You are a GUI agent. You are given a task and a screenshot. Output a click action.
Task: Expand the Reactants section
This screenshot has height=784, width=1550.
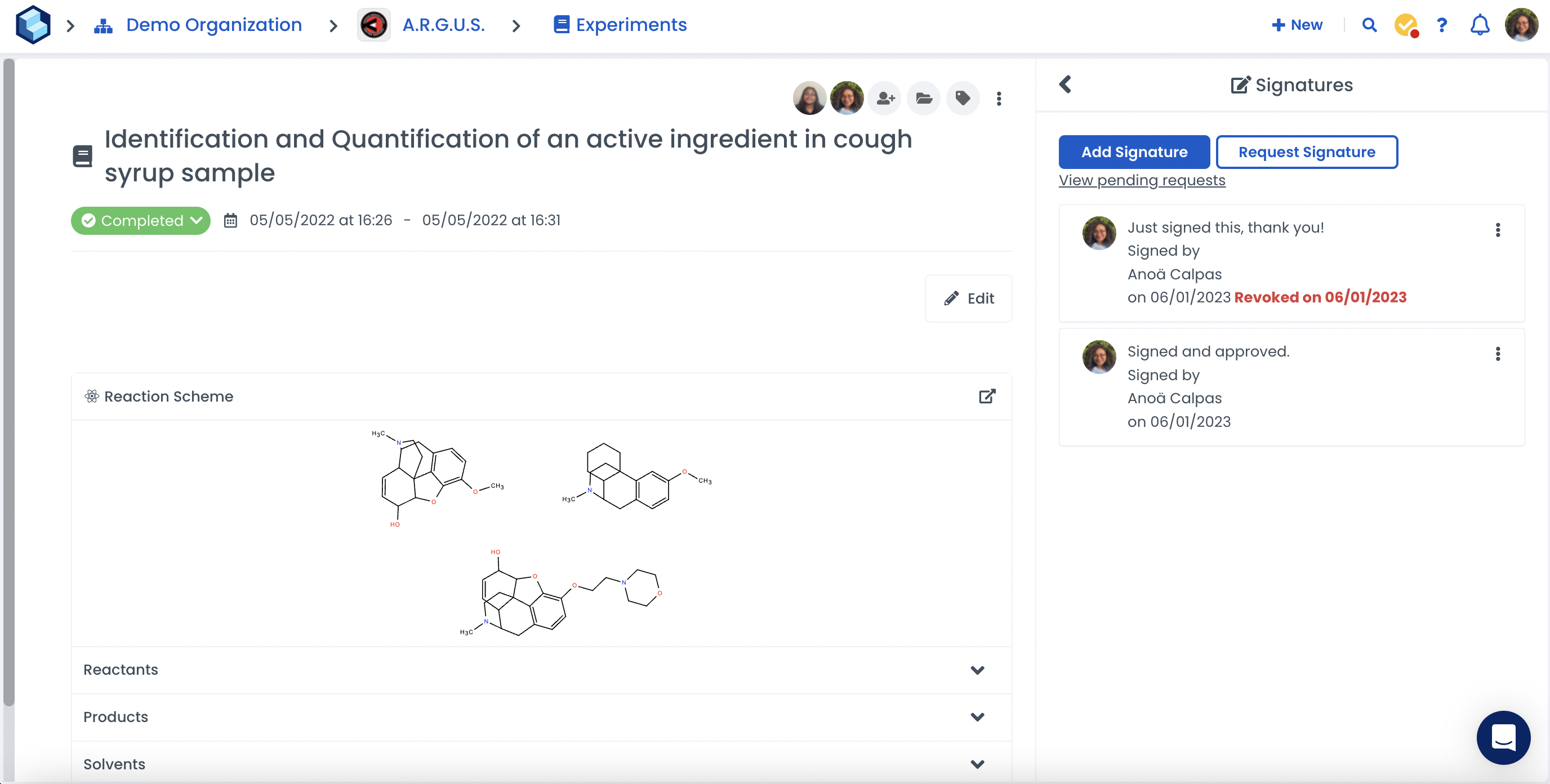pyautogui.click(x=977, y=670)
